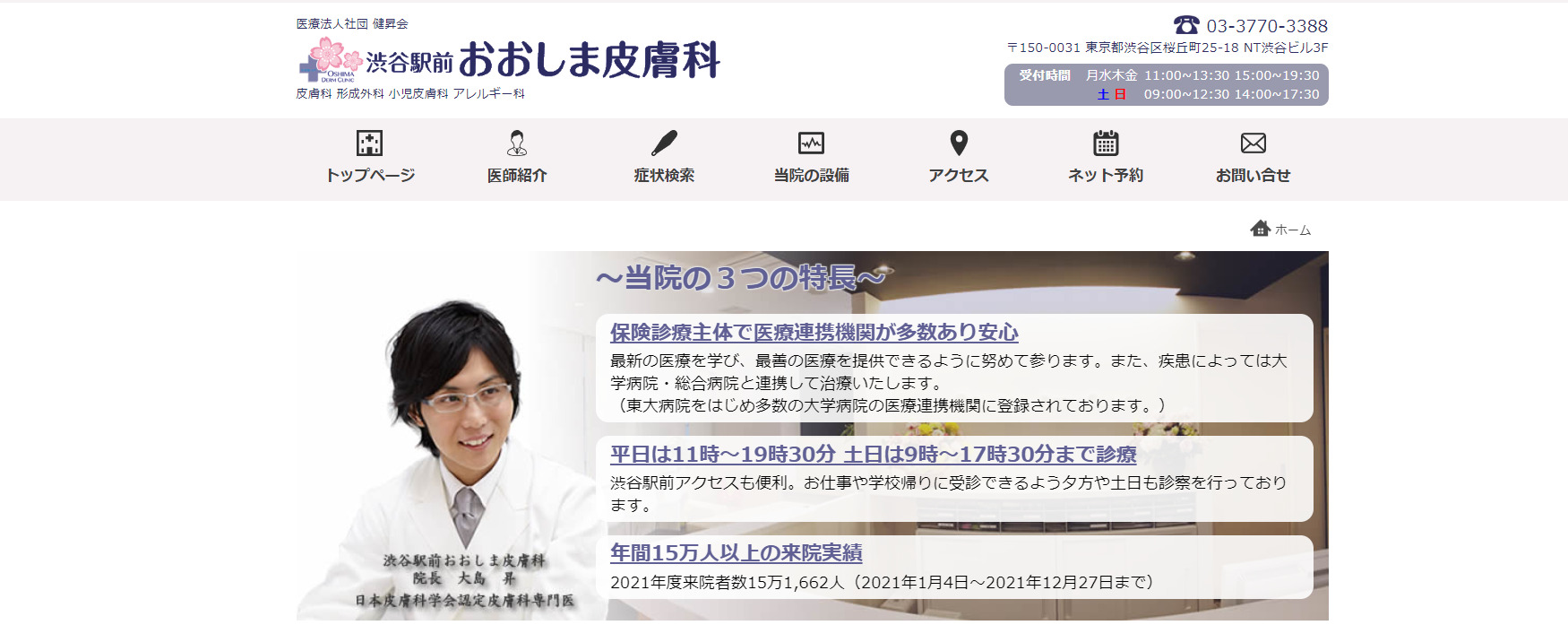Image resolution: width=1568 pixels, height=625 pixels.
Task: Click the telephone icon beside the phone number
Action: coord(1186,25)
